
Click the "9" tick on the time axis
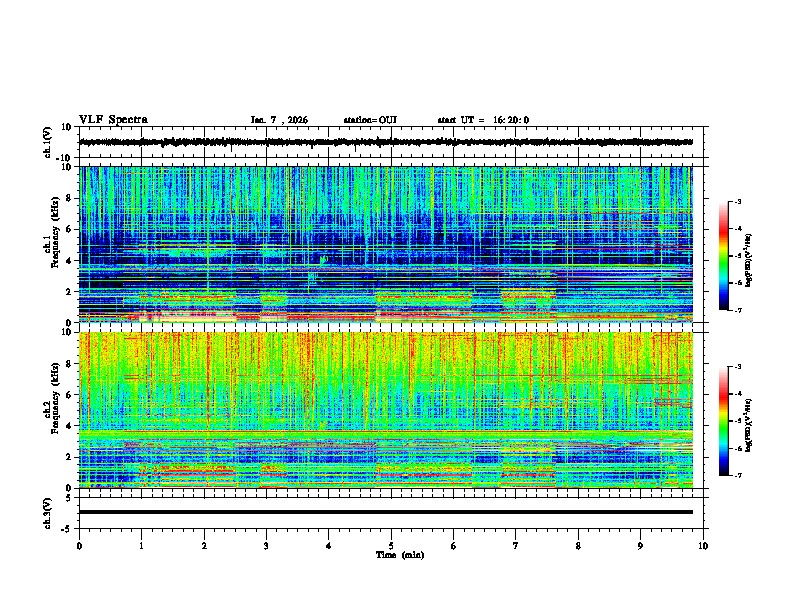pos(640,546)
